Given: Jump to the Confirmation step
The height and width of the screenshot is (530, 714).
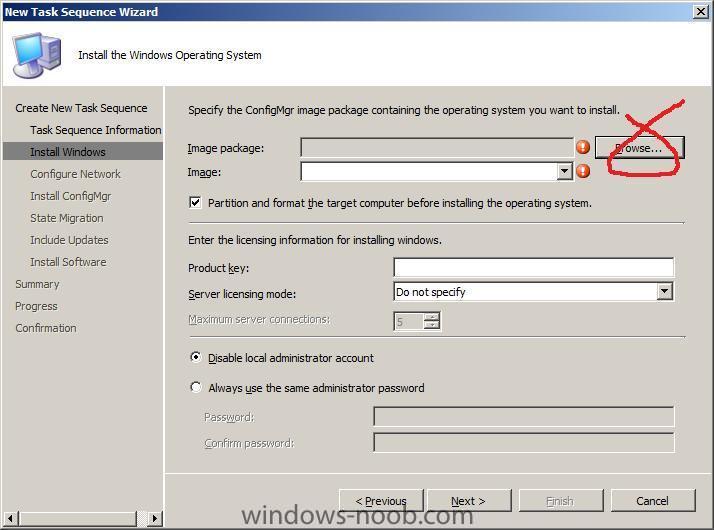Looking at the screenshot, I should tap(46, 328).
